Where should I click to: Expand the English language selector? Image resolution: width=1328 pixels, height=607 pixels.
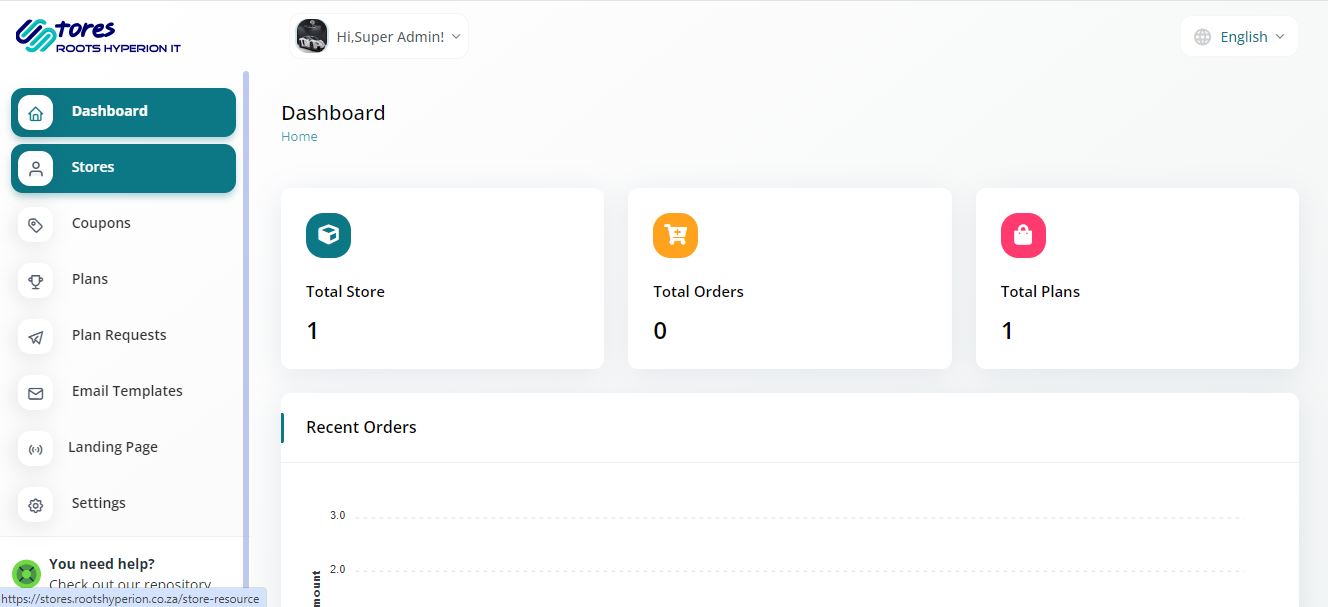pyautogui.click(x=1240, y=37)
